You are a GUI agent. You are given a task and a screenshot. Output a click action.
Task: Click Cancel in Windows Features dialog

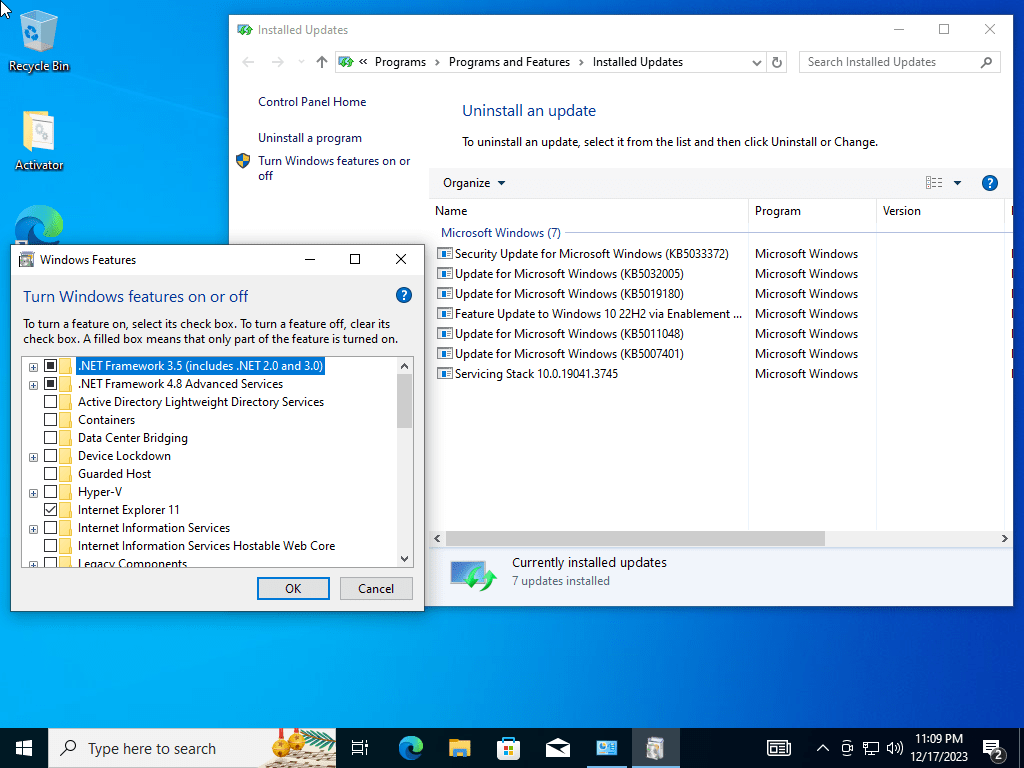(x=376, y=588)
